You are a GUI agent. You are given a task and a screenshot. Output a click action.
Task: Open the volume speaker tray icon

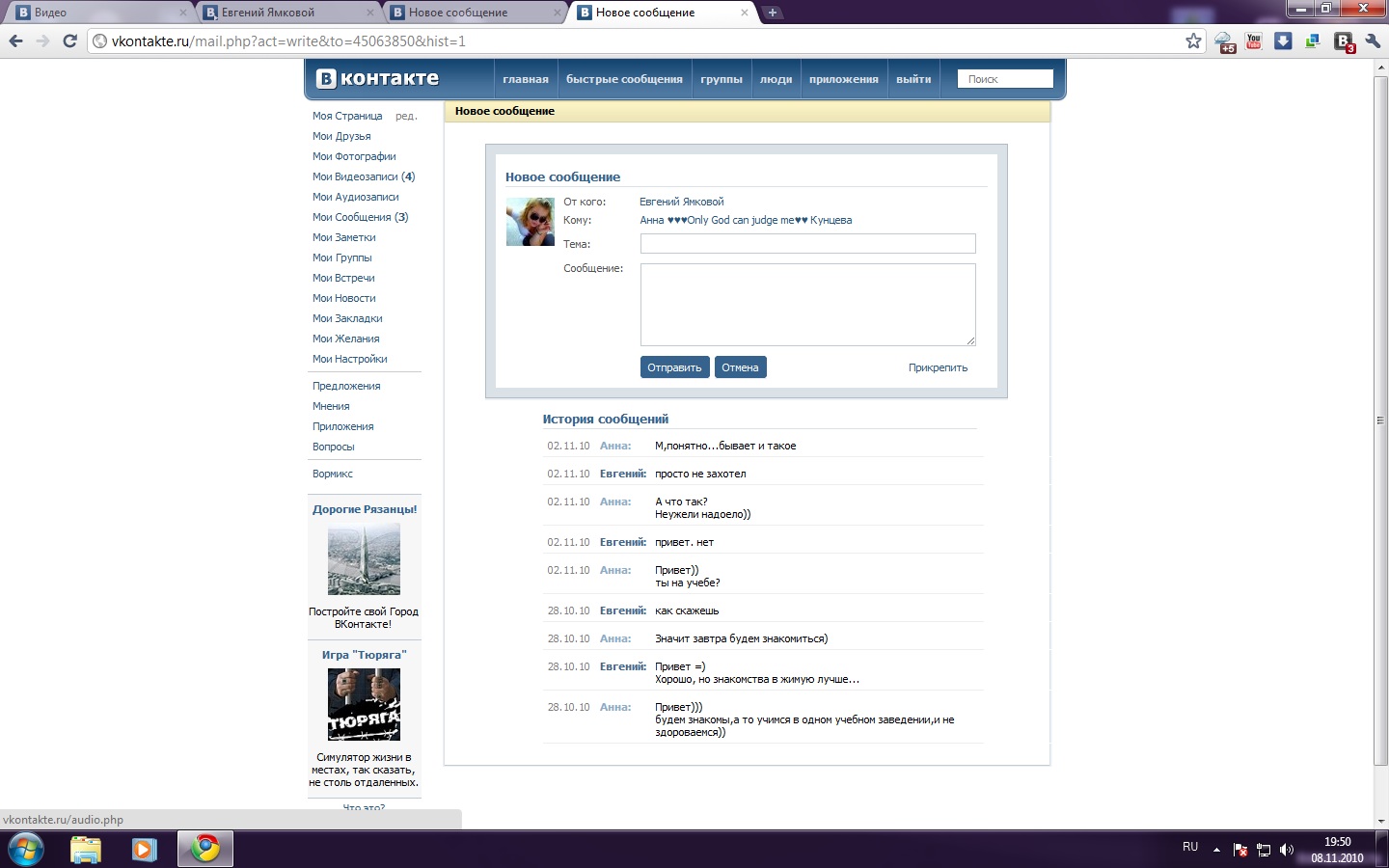pyautogui.click(x=1287, y=850)
